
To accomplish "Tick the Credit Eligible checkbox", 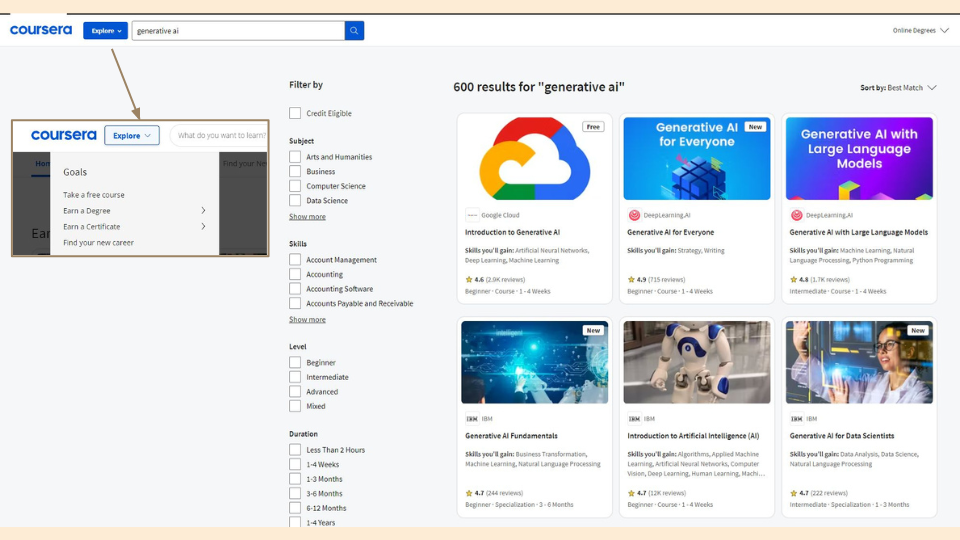I will click(295, 113).
